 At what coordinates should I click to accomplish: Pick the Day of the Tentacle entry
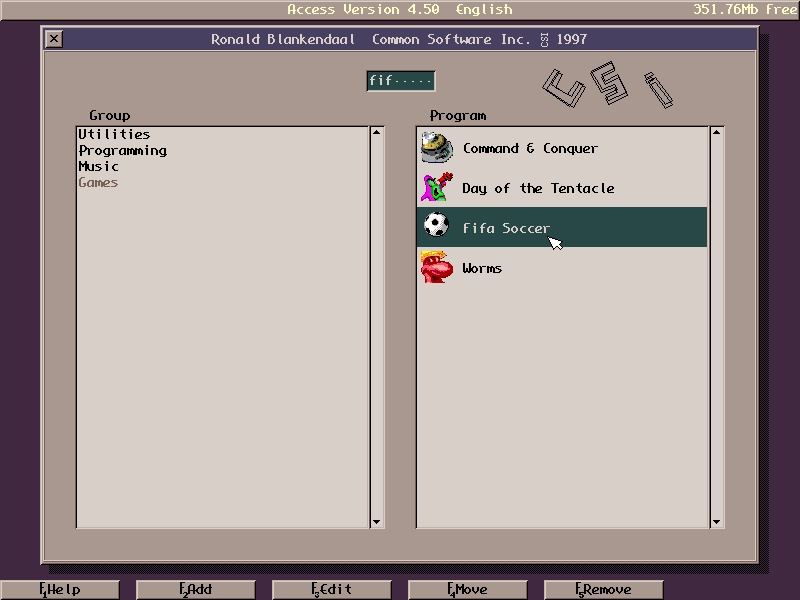pos(538,188)
